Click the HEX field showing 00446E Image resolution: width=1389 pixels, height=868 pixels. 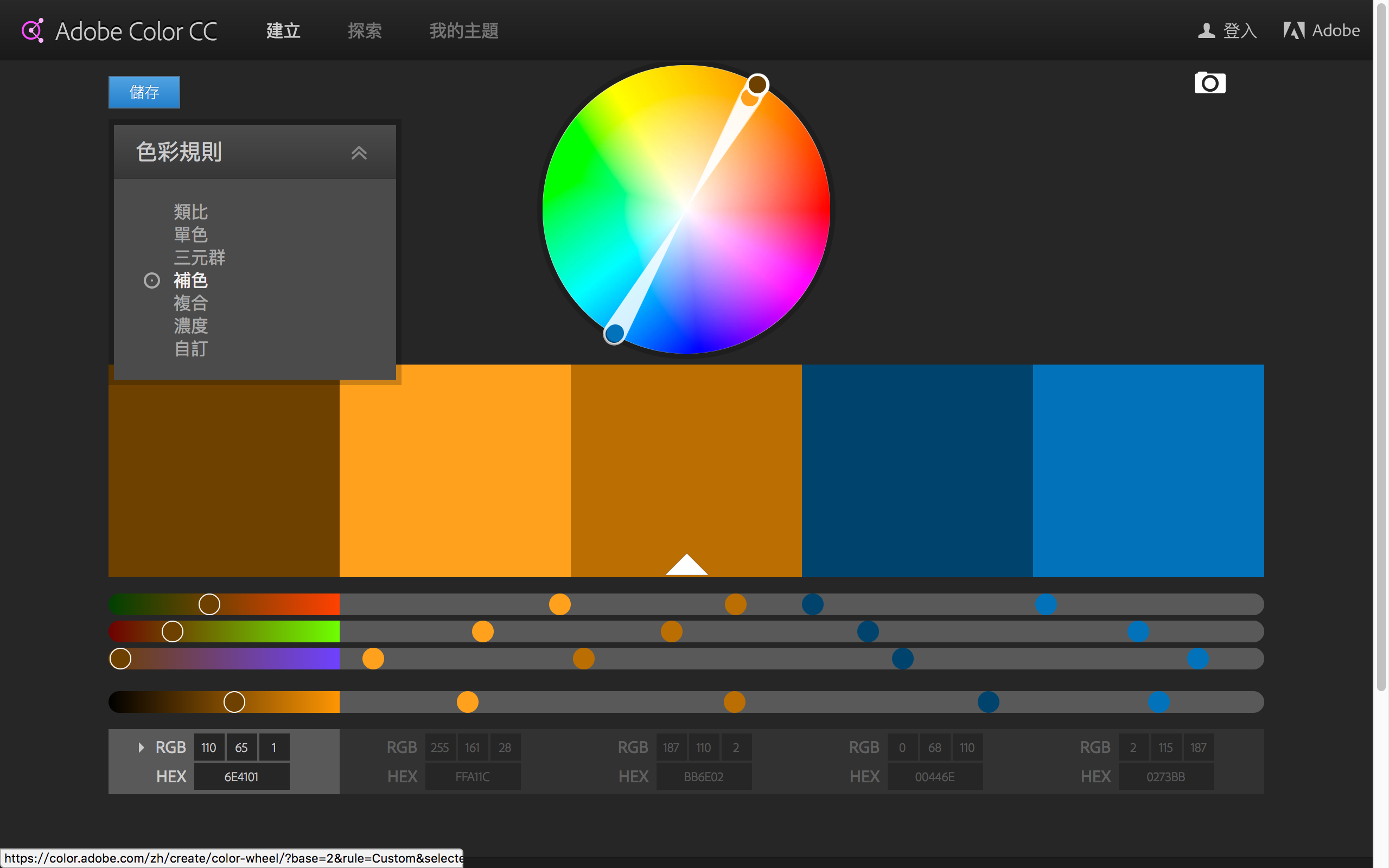935,777
